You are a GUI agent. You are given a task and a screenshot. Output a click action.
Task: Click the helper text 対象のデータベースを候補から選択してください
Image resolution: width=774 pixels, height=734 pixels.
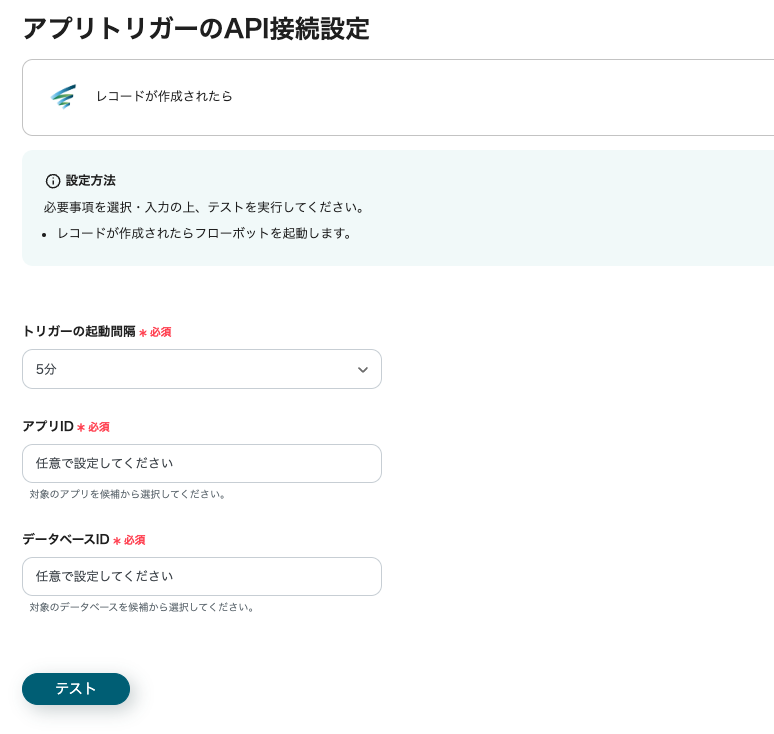pos(142,607)
